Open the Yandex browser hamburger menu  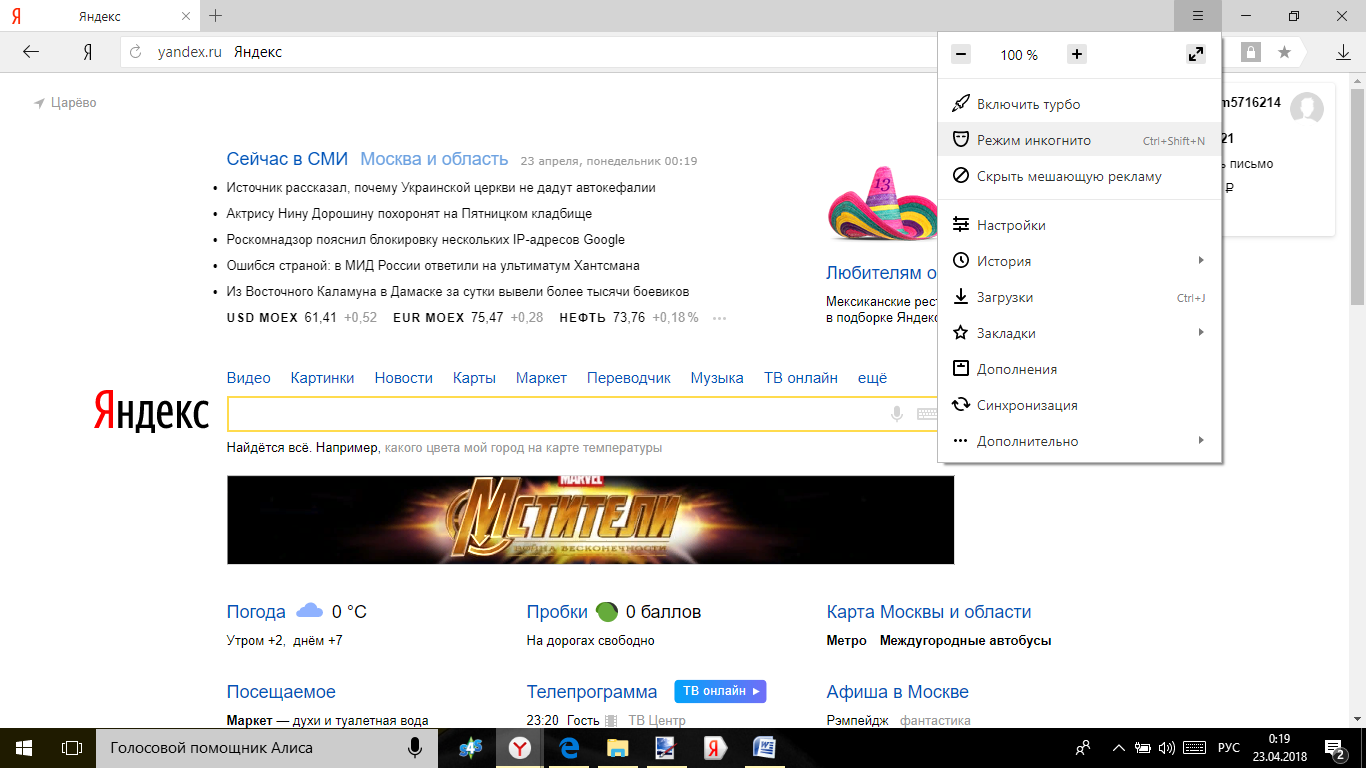(1198, 16)
